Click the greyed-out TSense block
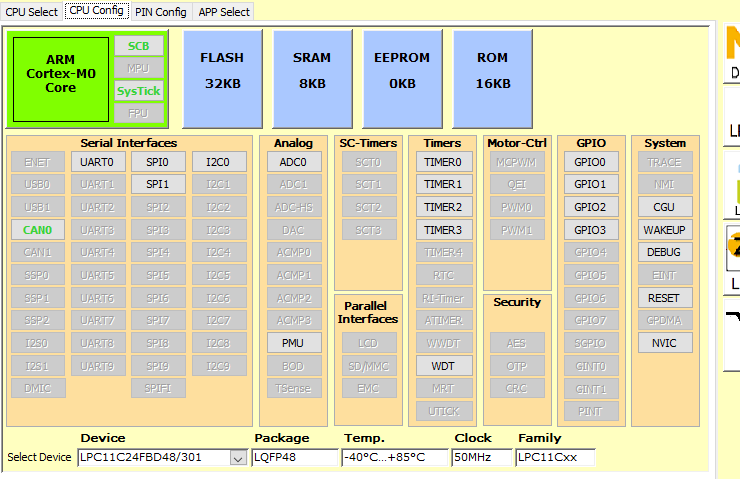The image size is (740, 479). click(294, 388)
